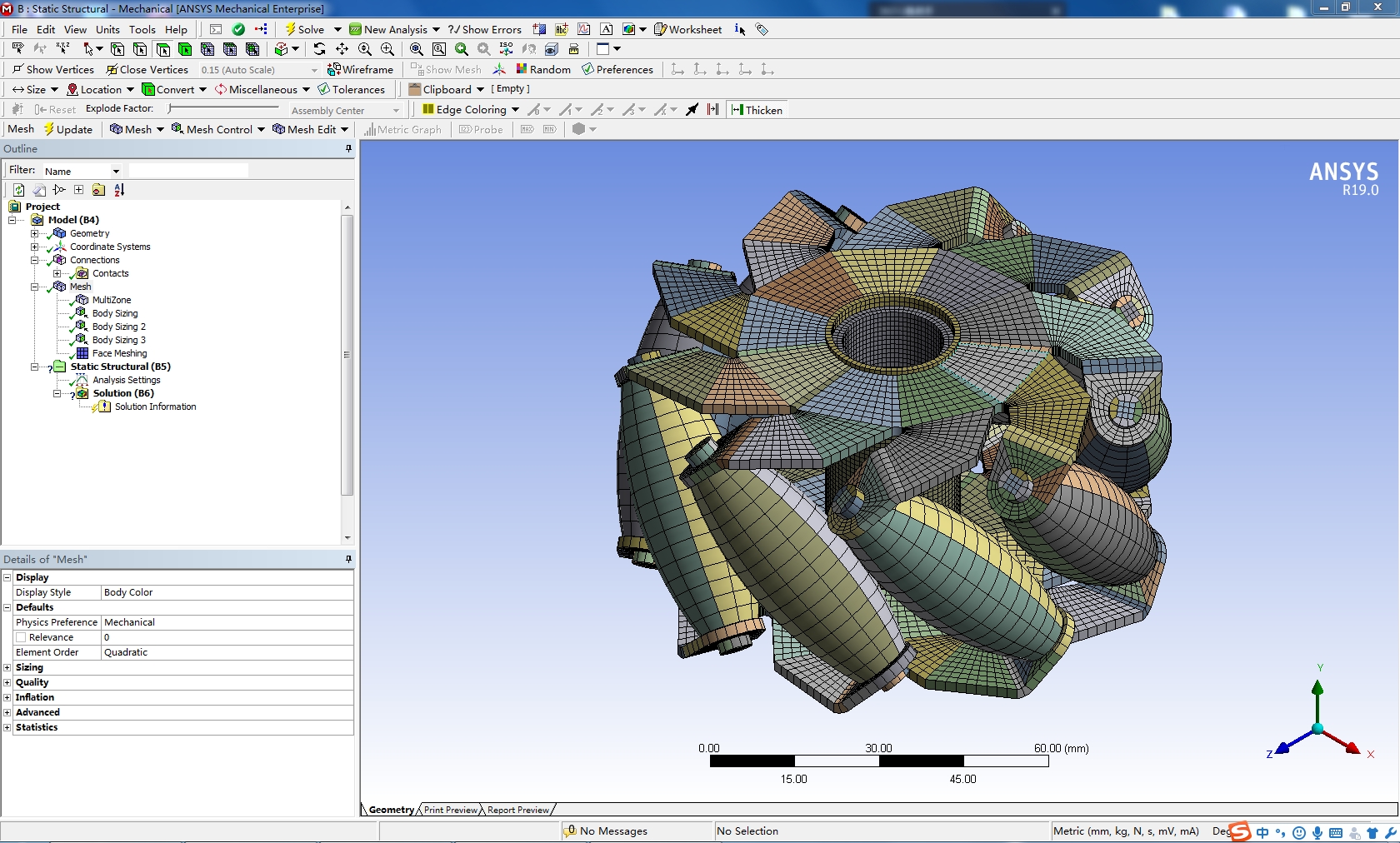Click the Wireframe view icon

coord(334,69)
